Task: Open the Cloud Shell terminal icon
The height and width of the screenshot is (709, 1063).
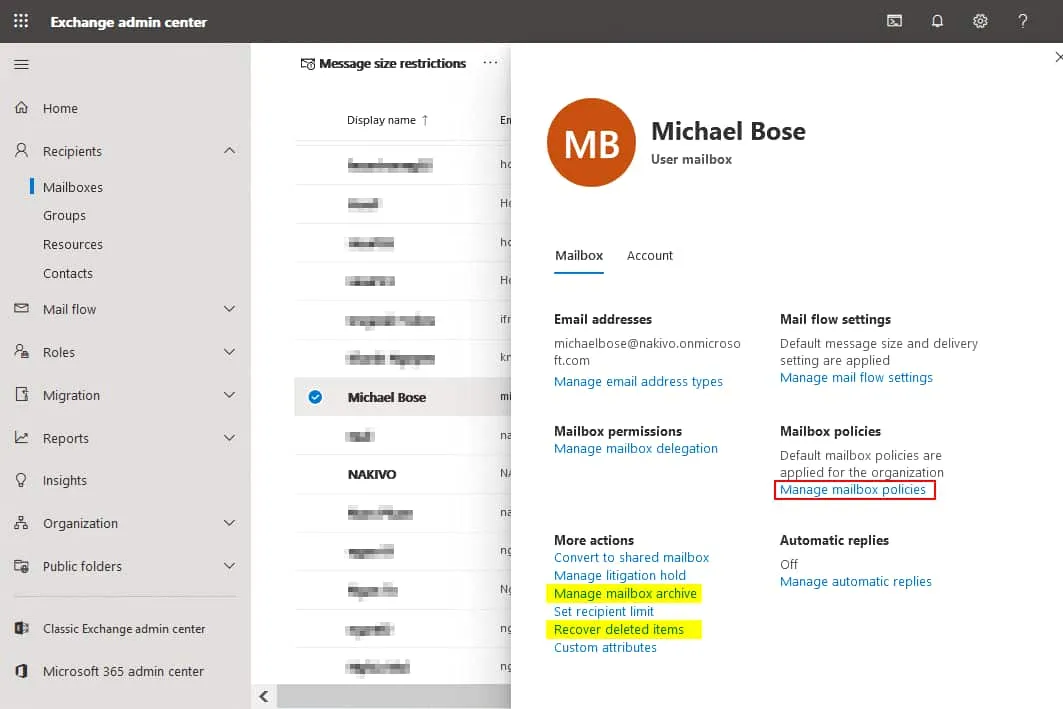Action: click(x=894, y=21)
